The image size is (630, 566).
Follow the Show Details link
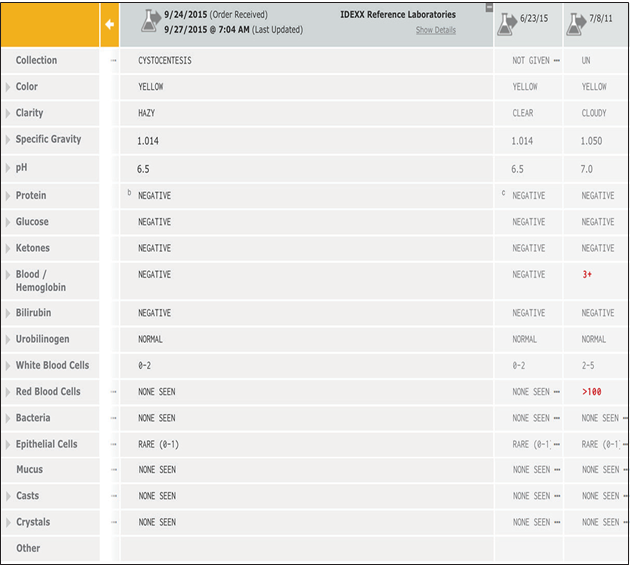[x=436, y=30]
